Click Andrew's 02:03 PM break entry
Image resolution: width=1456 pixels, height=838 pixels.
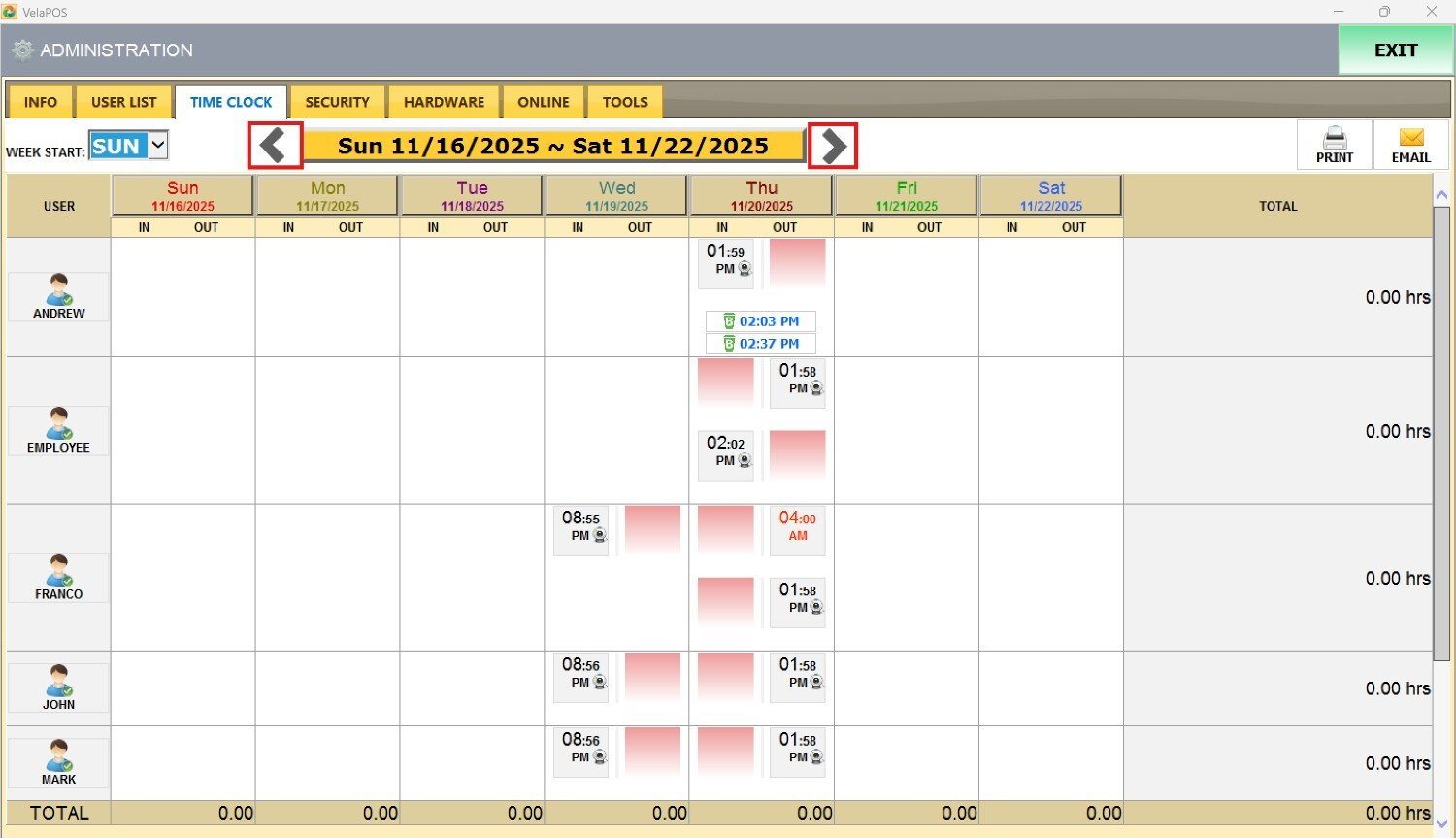(x=761, y=321)
